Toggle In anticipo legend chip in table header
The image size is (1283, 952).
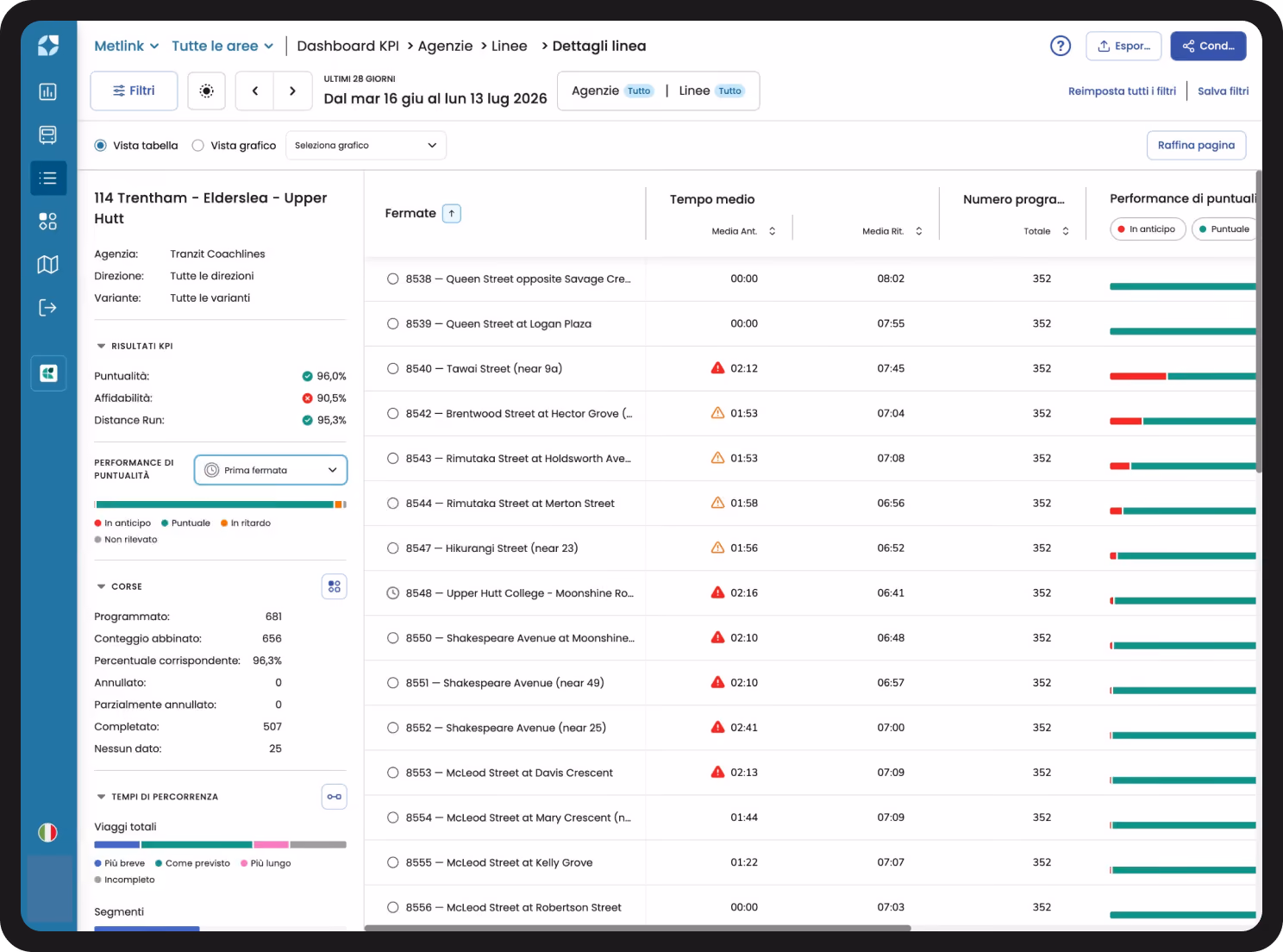tap(1148, 229)
